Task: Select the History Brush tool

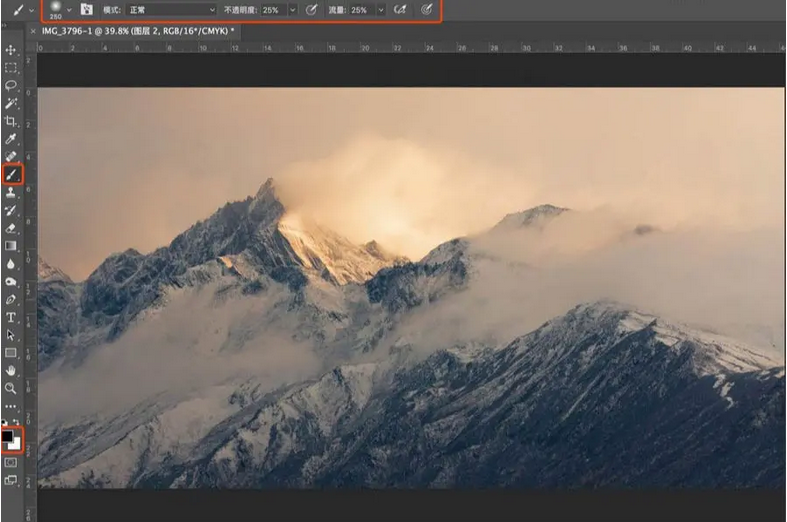Action: tap(11, 210)
